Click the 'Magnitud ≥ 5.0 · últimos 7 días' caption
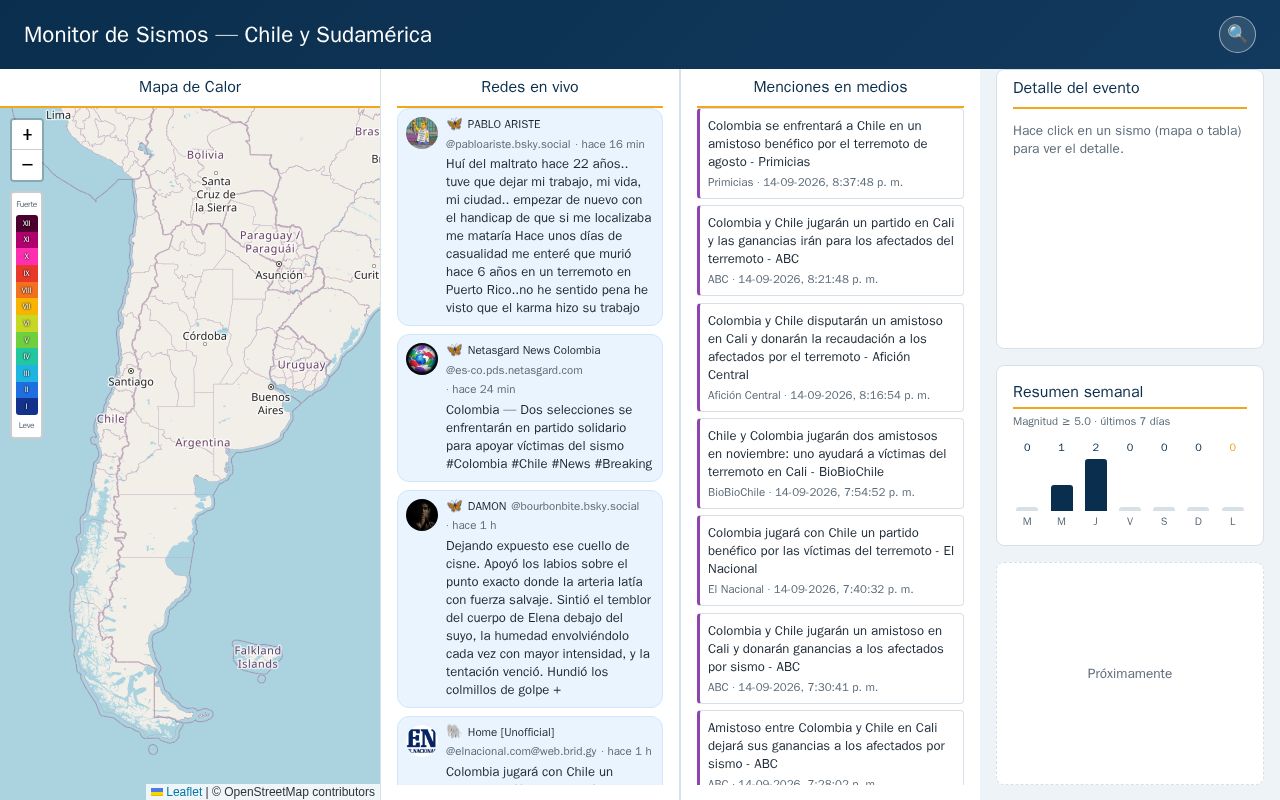Image resolution: width=1280 pixels, height=800 pixels. click(1092, 421)
